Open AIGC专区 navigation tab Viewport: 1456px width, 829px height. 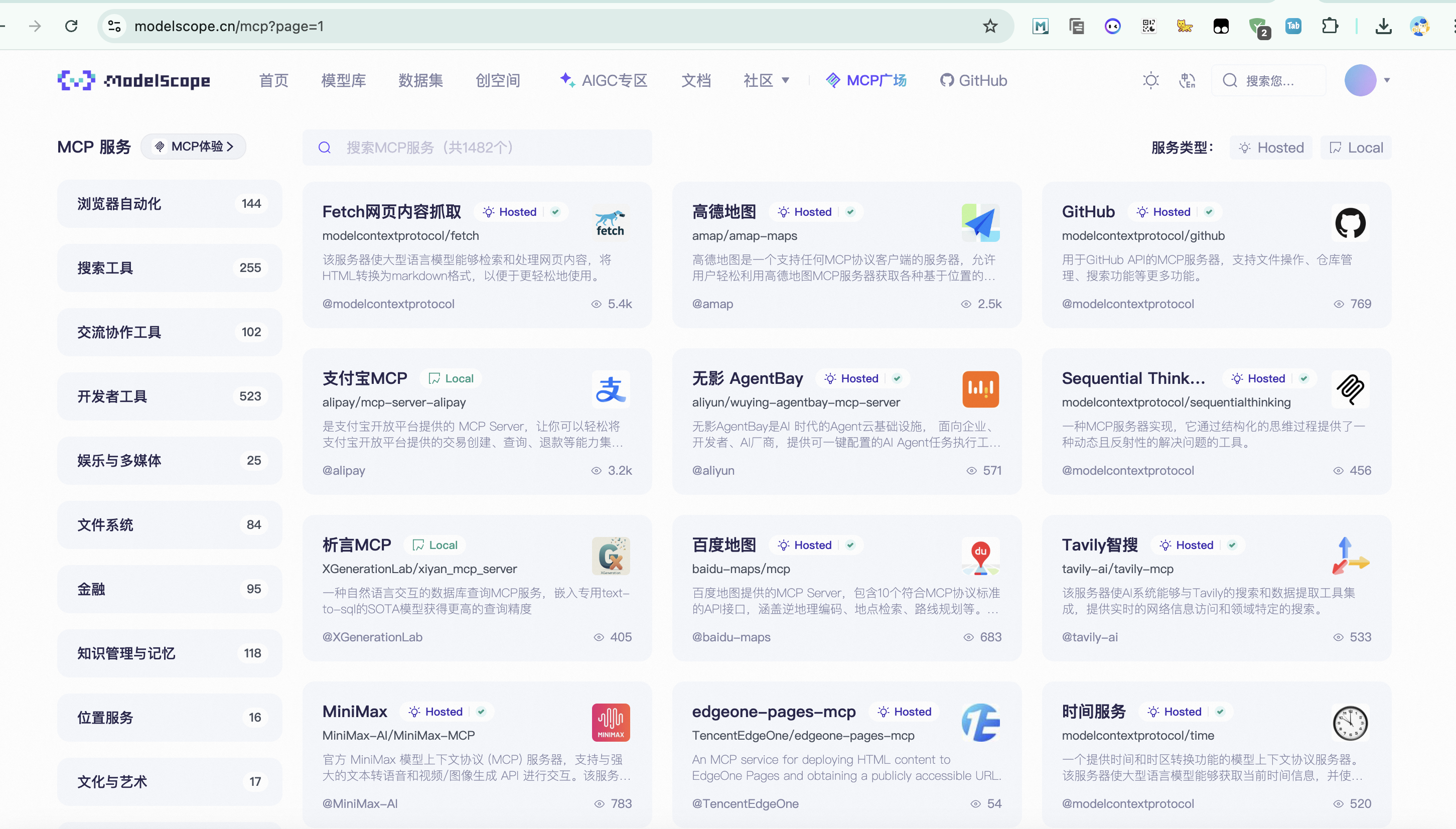[604, 80]
